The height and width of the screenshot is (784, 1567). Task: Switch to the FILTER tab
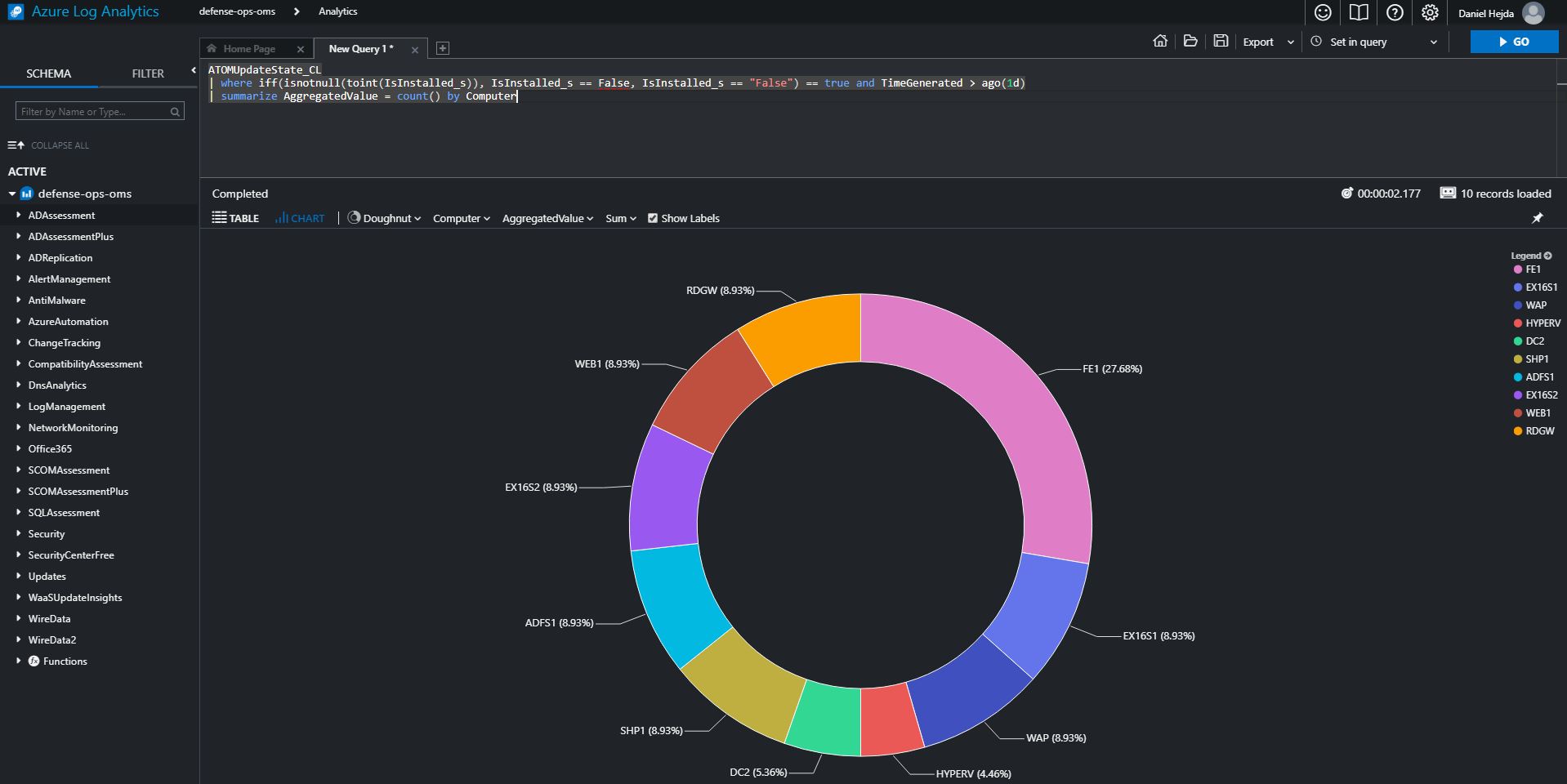pyautogui.click(x=148, y=73)
